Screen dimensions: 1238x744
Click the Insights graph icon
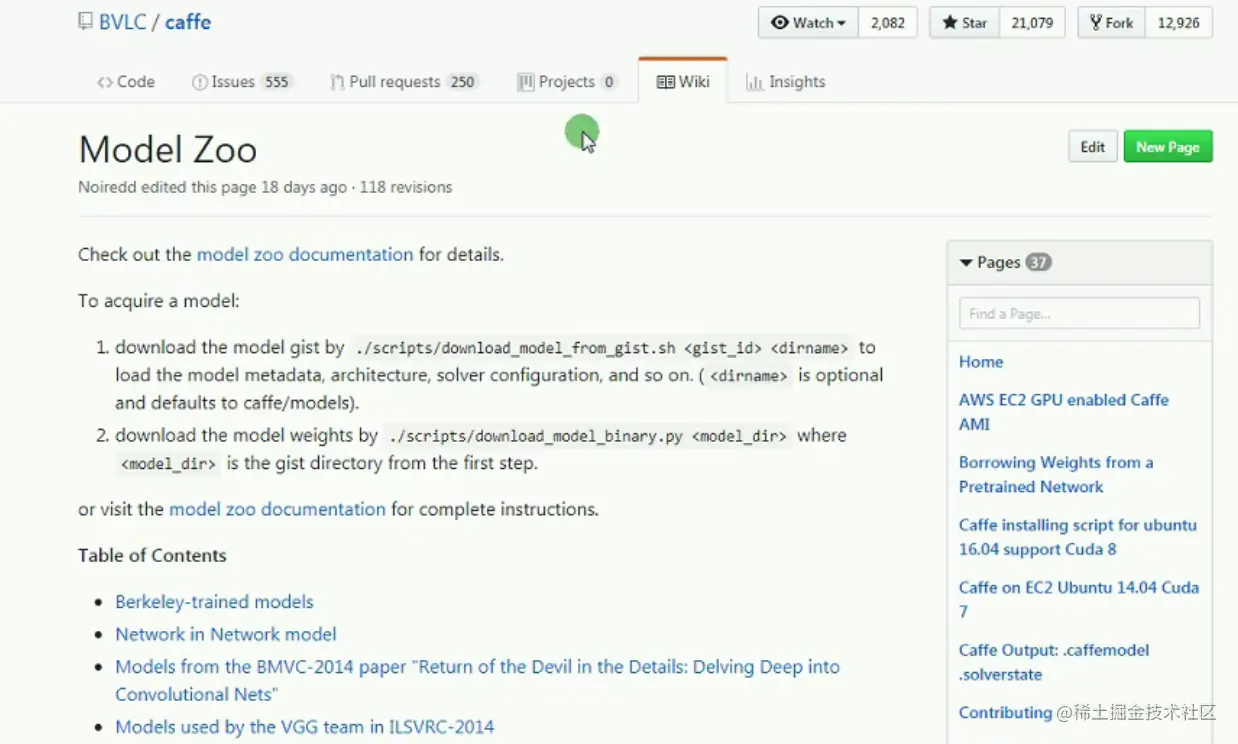[755, 82]
